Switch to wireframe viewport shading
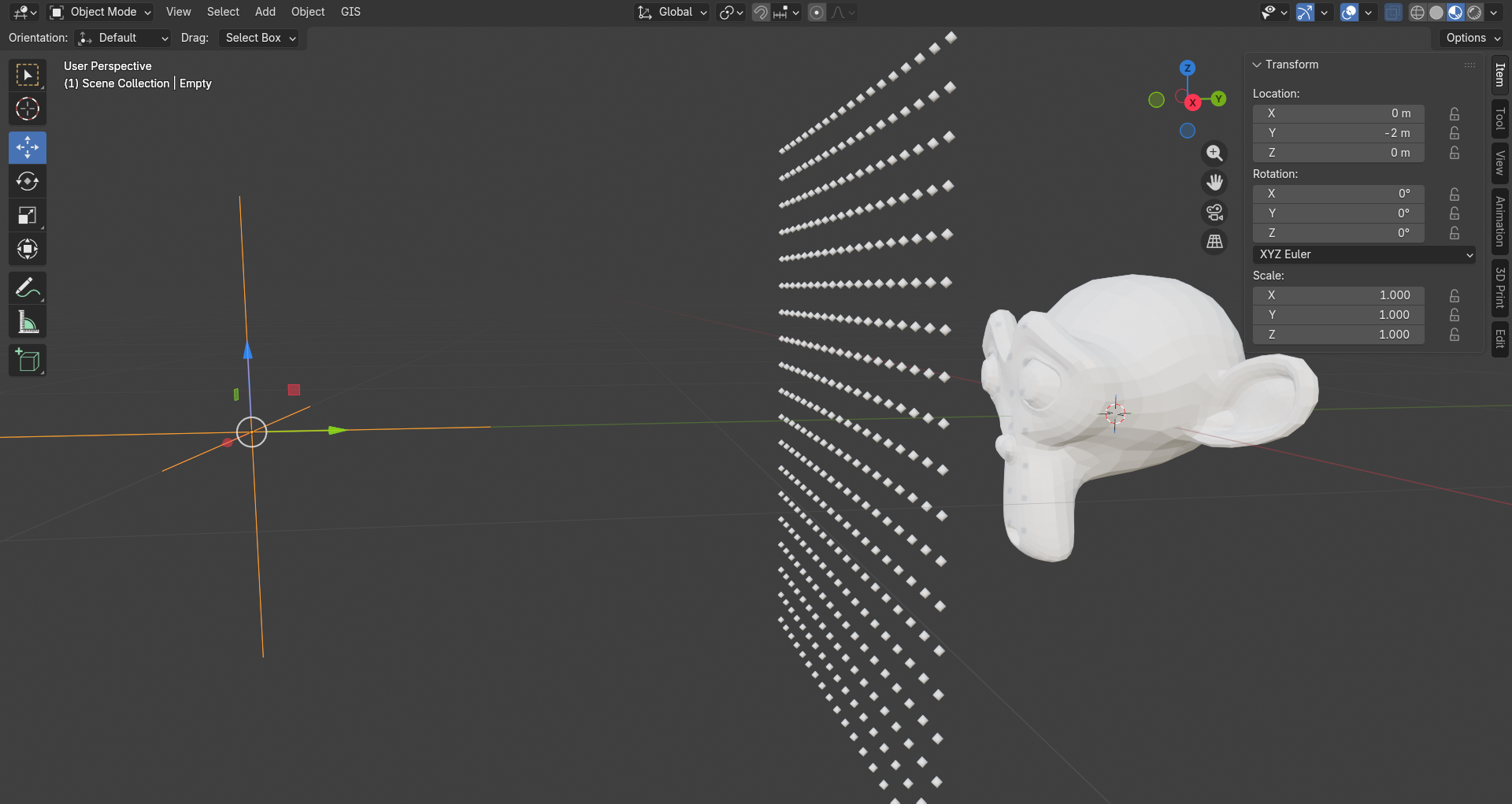The width and height of the screenshot is (1512, 804). 1417,12
